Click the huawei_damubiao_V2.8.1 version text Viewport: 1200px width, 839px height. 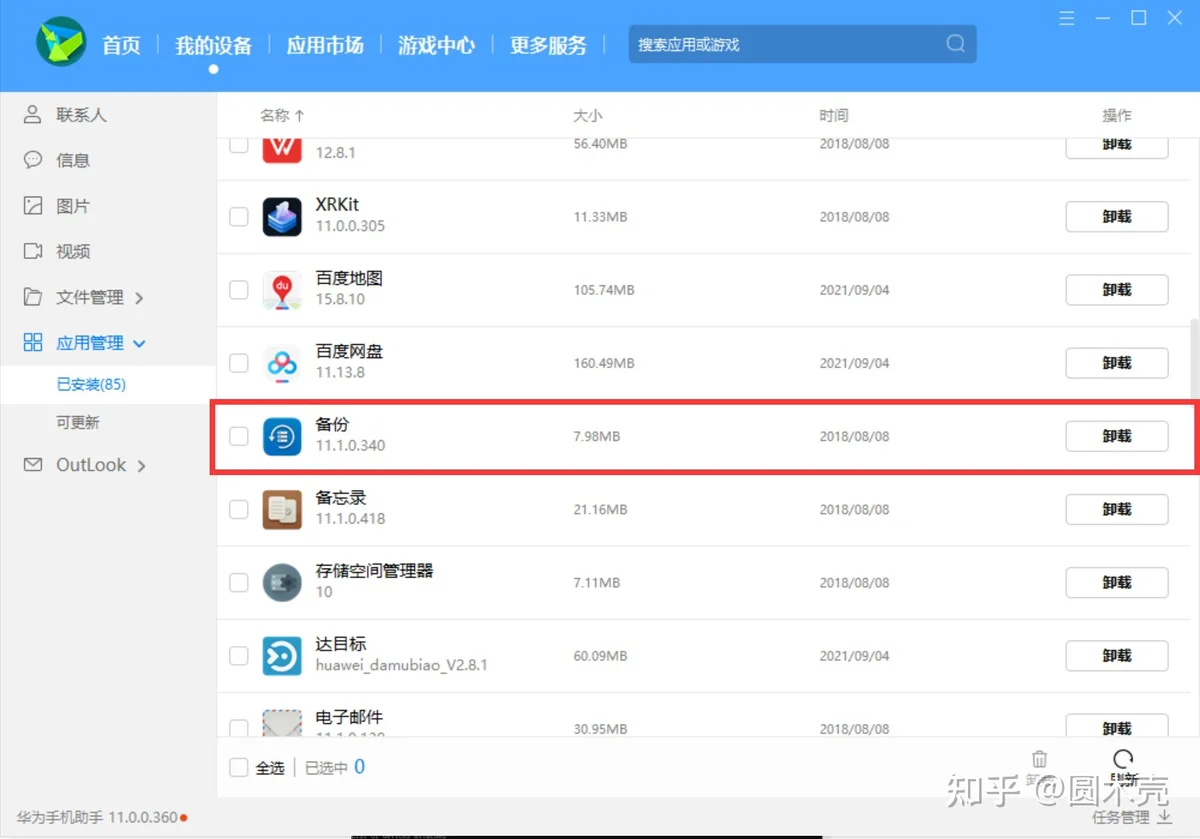(402, 665)
